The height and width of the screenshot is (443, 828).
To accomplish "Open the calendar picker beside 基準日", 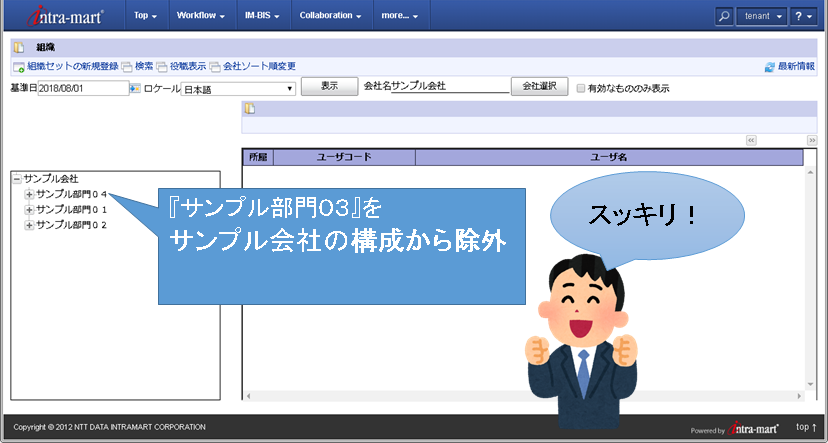I will click(x=135, y=88).
